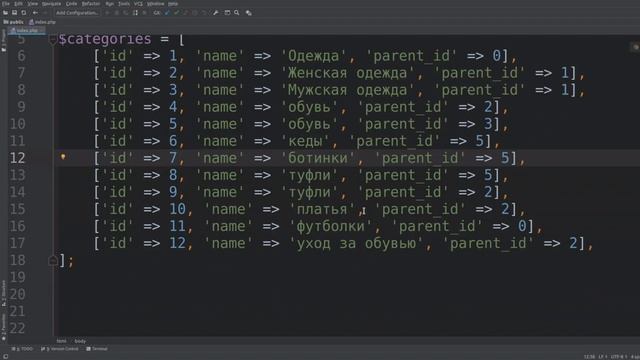Image resolution: width=640 pixels, height=360 pixels.
Task: Open the Version Control tool window
Action: coord(60,349)
